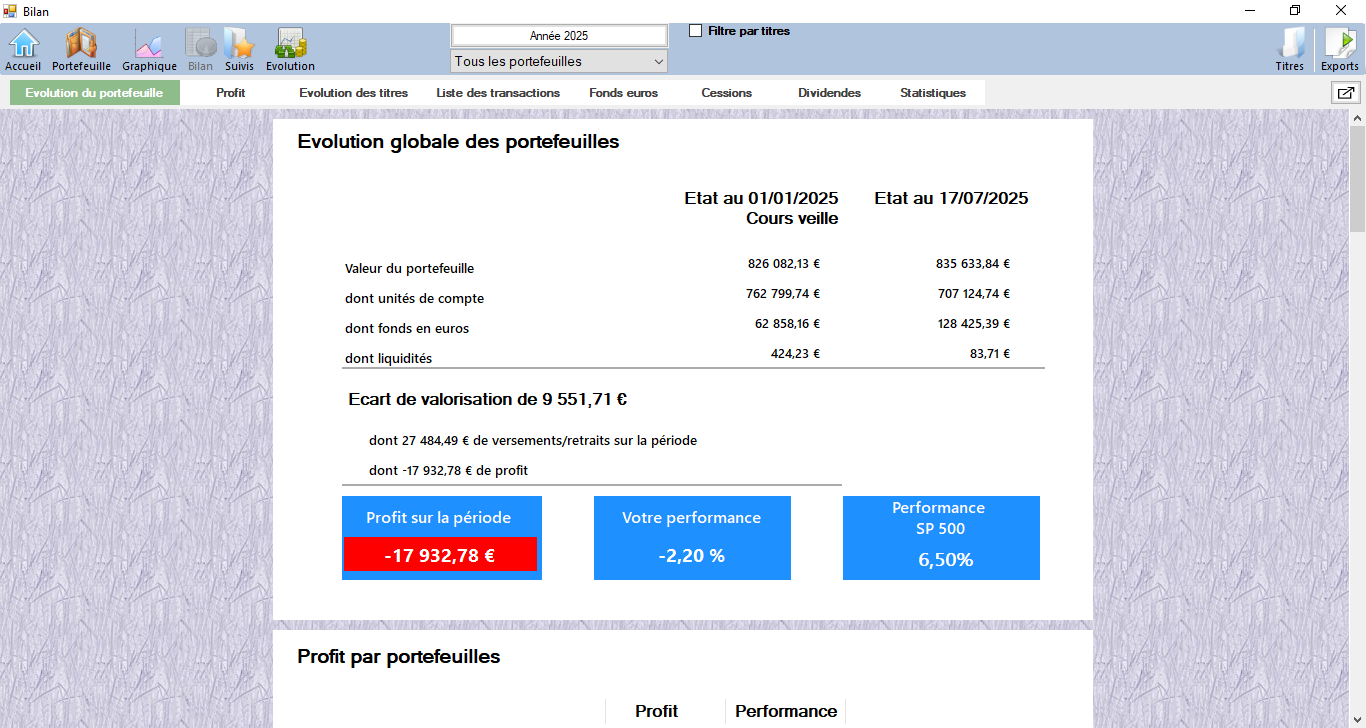Open the Accueil home icon
The image size is (1366, 728).
tap(23, 48)
